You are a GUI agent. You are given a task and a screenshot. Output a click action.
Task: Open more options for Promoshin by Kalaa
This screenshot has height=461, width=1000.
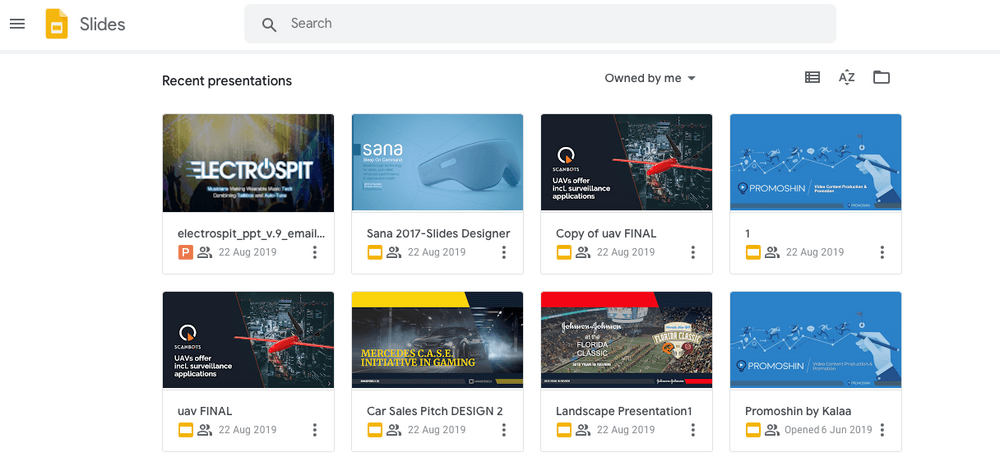click(x=882, y=430)
